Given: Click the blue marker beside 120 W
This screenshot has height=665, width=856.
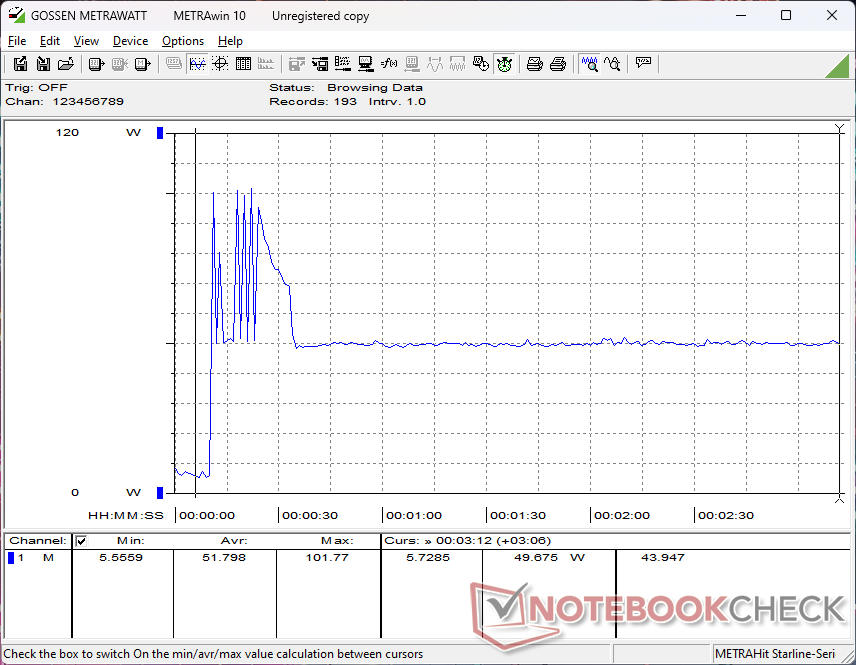Looking at the screenshot, I should (159, 133).
